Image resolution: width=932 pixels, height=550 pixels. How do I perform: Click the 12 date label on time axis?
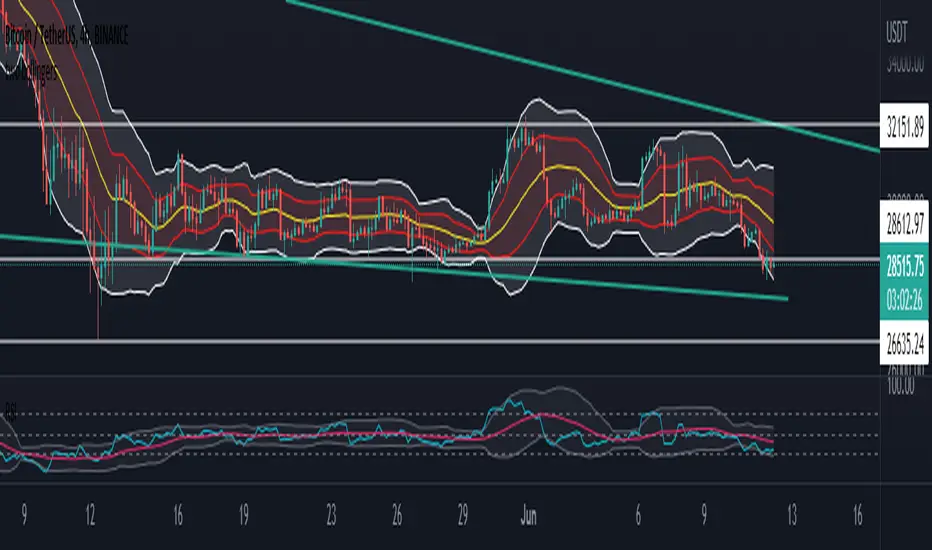tap(90, 516)
